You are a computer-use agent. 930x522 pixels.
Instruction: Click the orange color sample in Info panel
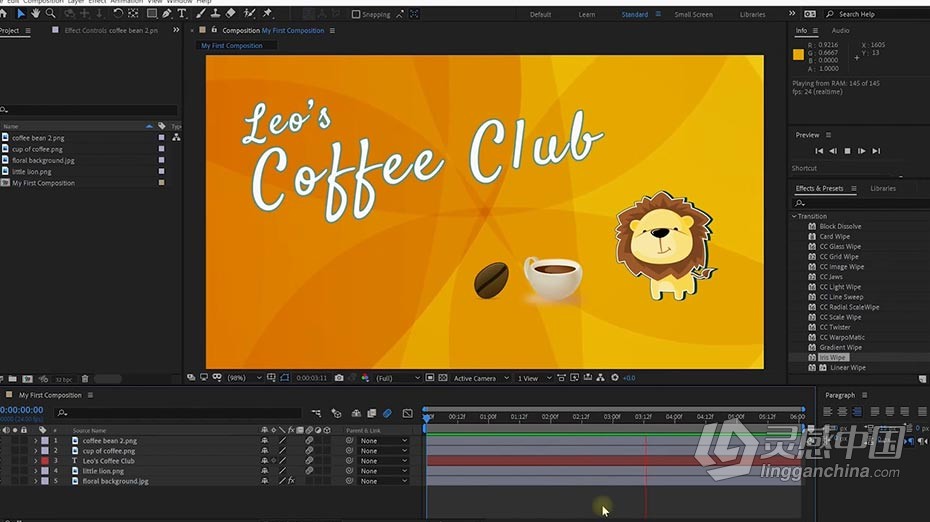point(798,55)
